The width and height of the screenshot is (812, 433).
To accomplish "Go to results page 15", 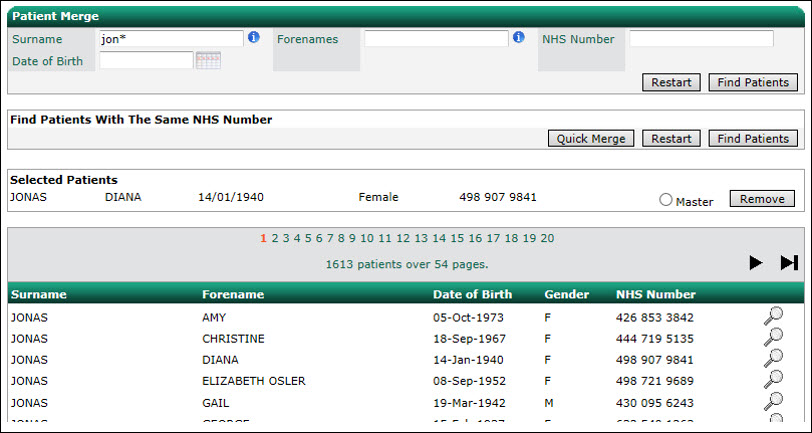I will 457,238.
